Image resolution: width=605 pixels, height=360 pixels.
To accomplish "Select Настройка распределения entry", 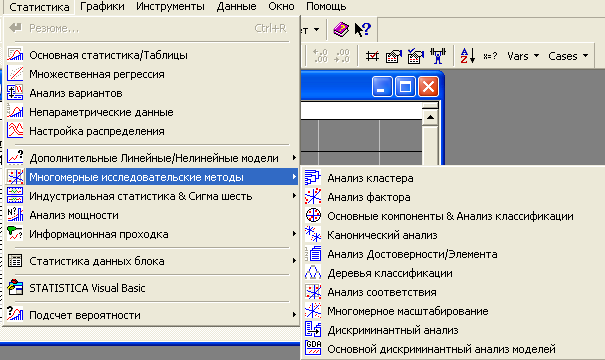I will point(151,131).
